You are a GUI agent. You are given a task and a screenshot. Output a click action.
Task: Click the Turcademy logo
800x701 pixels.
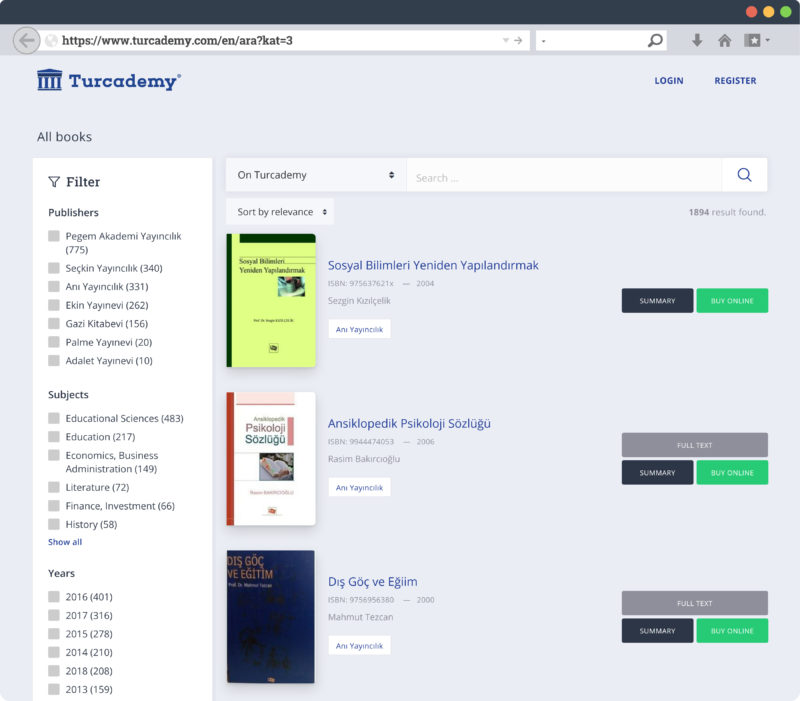click(109, 81)
